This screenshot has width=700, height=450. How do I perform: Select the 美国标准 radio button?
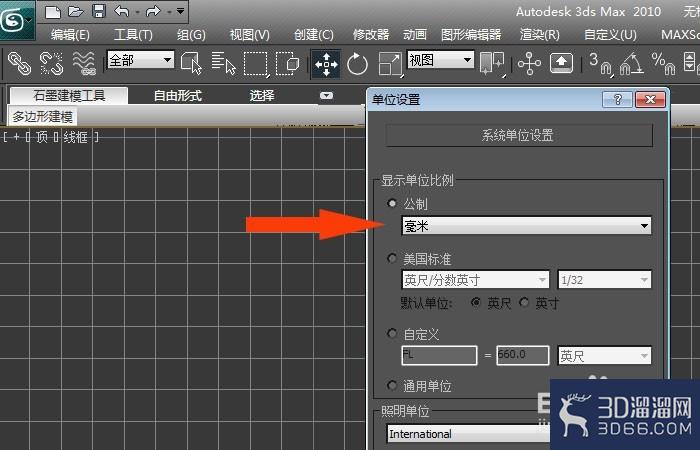[392, 258]
